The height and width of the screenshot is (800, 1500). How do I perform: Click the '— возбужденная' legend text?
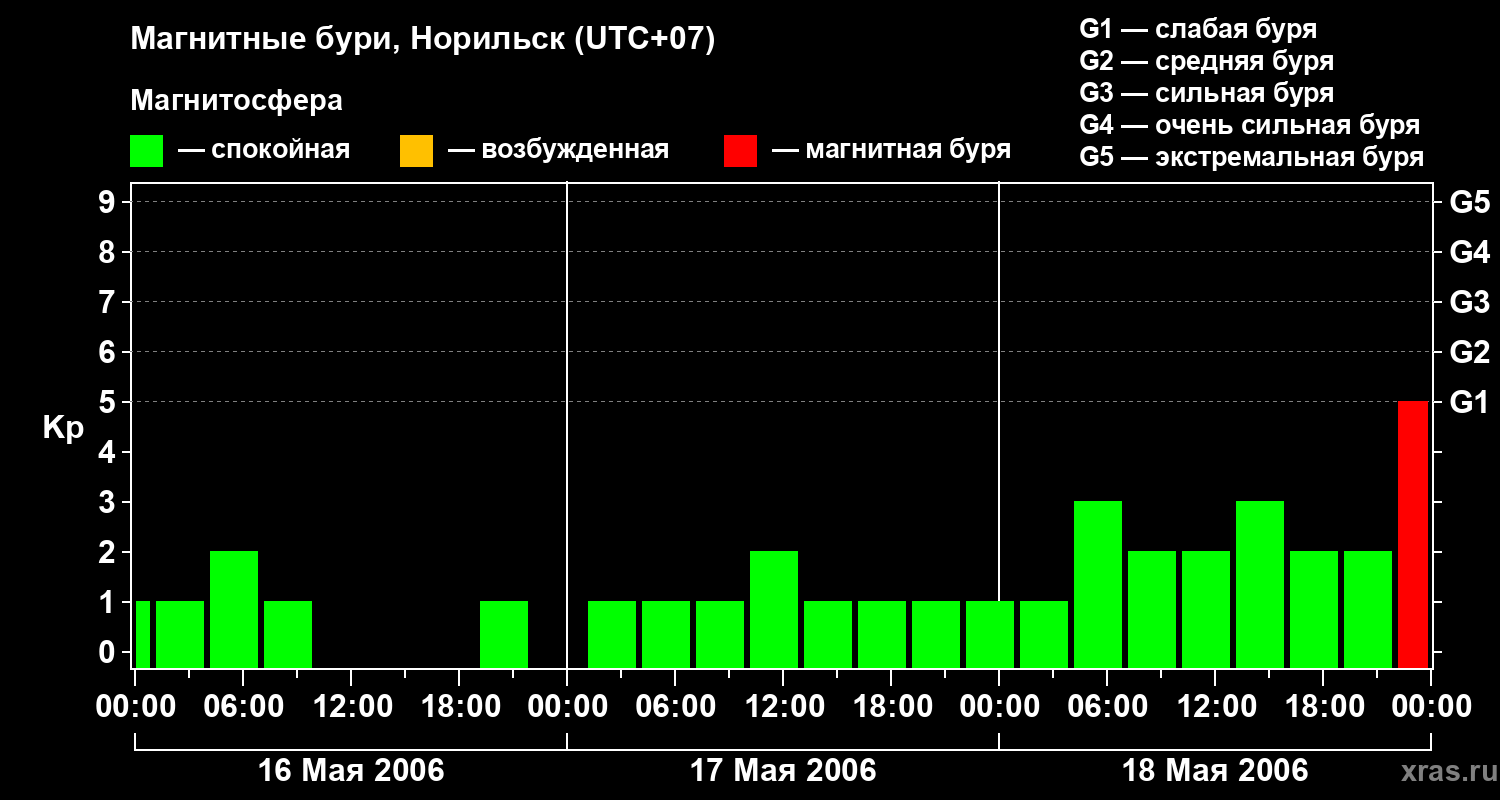pyautogui.click(x=558, y=150)
